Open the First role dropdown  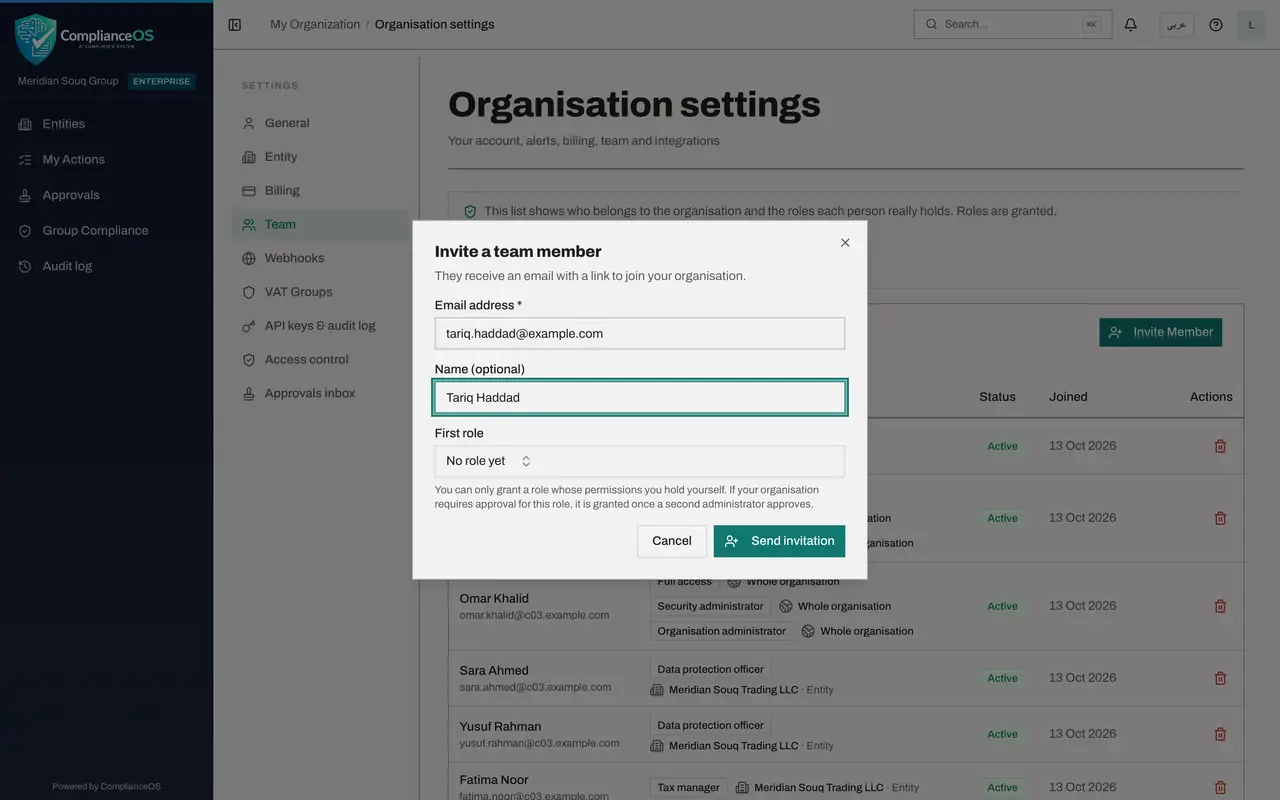(x=640, y=461)
